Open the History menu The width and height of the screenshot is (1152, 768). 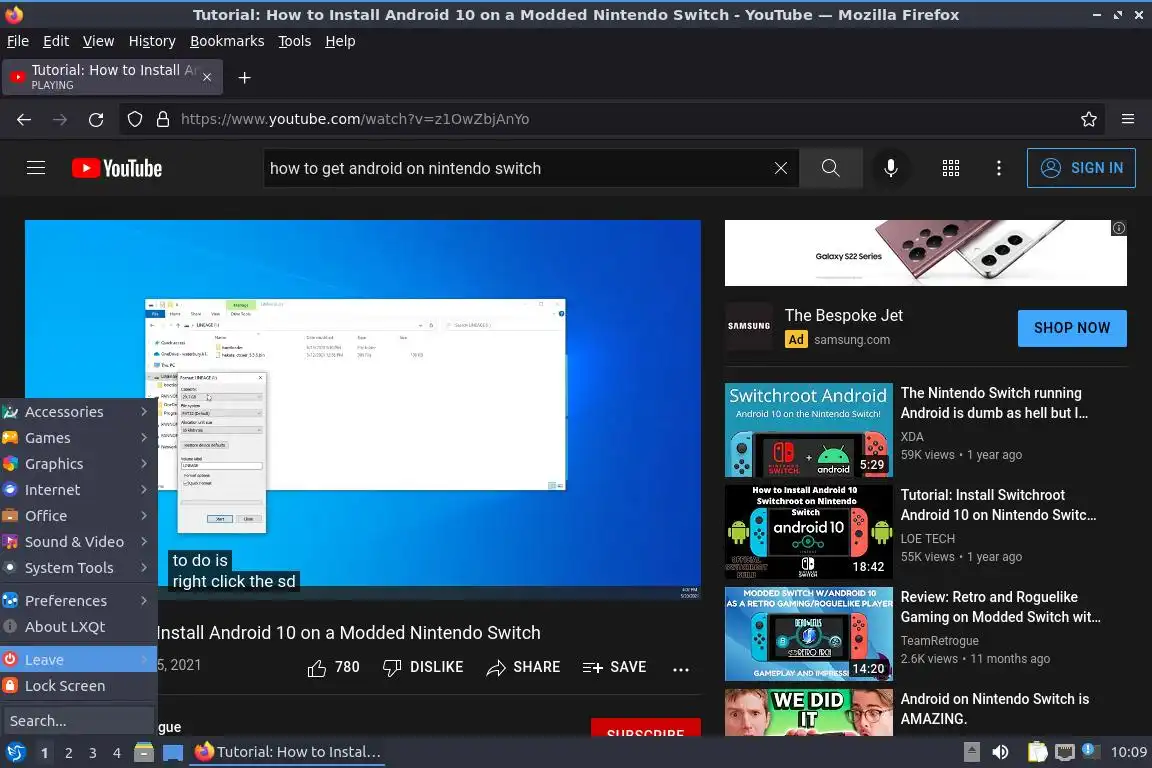(x=152, y=41)
